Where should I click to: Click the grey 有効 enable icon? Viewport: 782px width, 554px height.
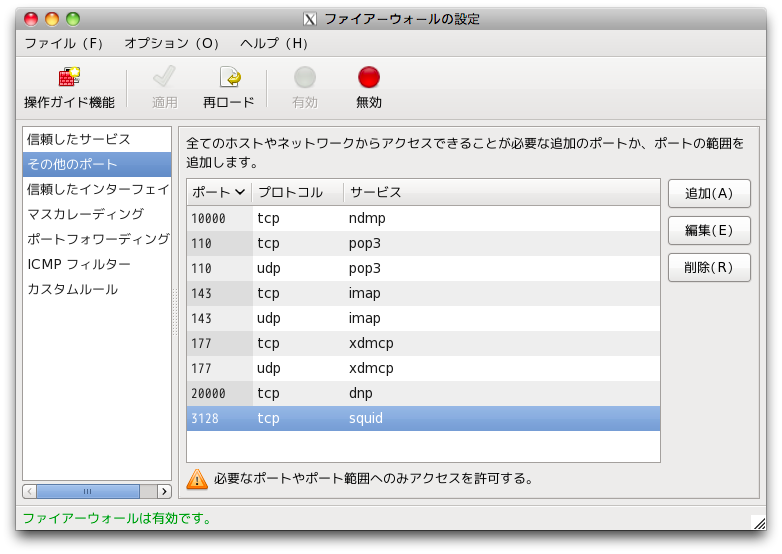point(305,78)
